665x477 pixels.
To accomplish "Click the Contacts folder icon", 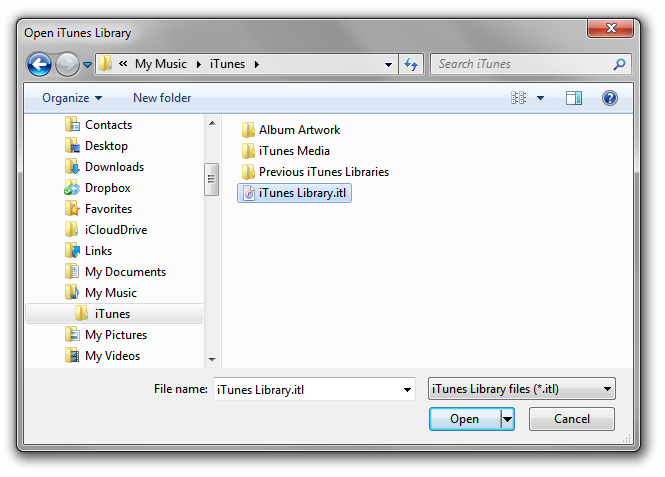I will coord(72,125).
